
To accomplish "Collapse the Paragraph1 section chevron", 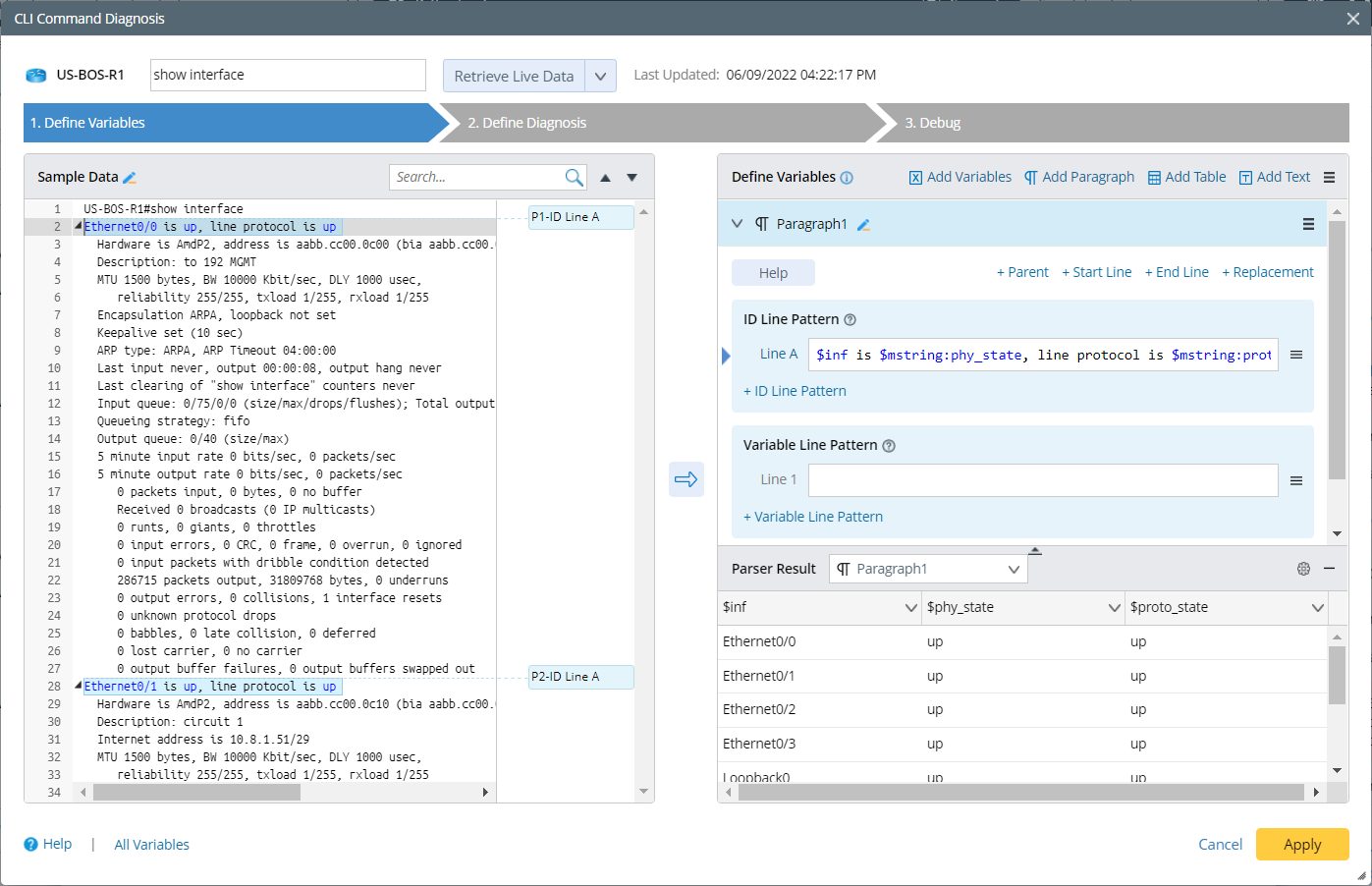I will [738, 224].
